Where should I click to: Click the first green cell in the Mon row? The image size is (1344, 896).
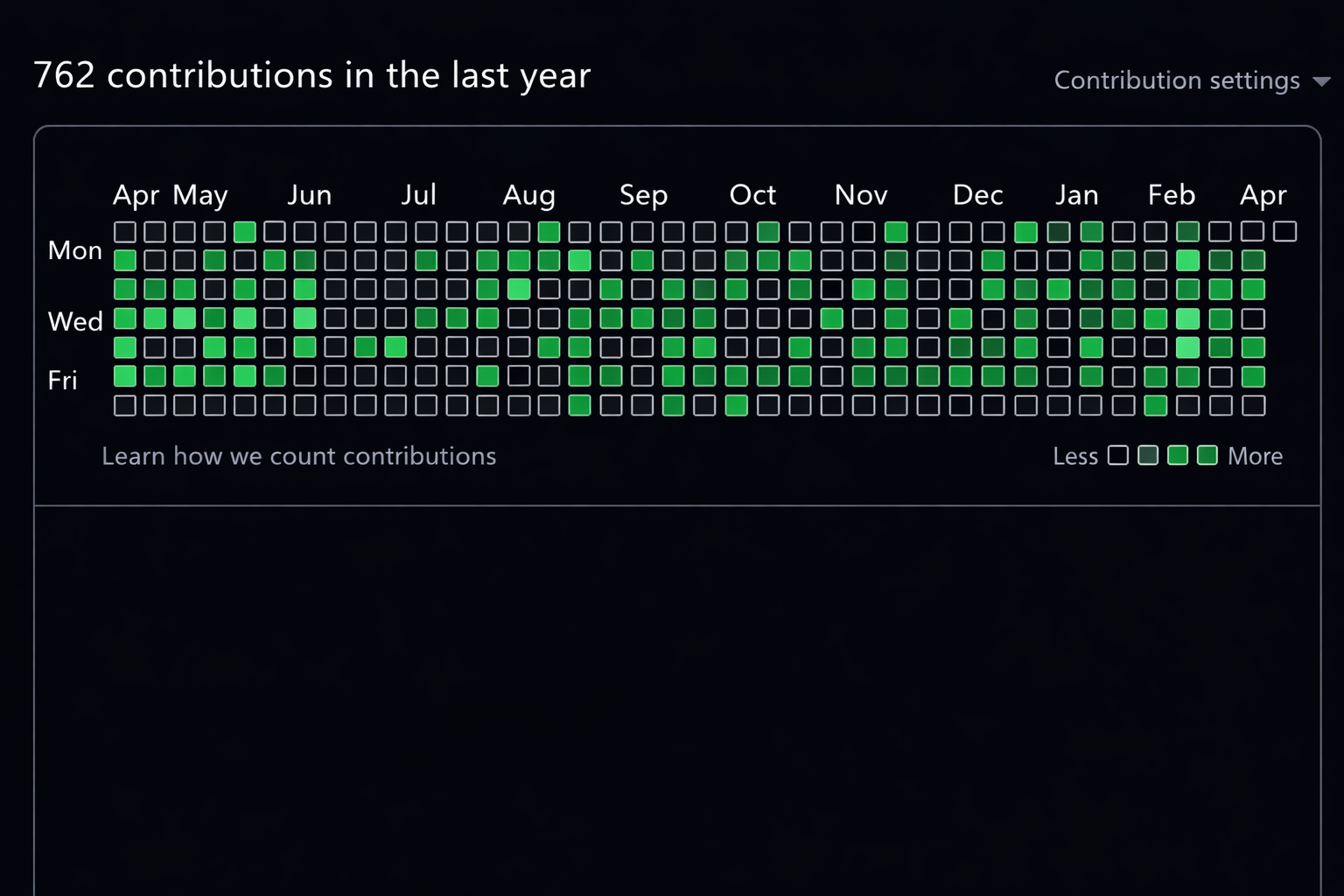pyautogui.click(x=125, y=259)
